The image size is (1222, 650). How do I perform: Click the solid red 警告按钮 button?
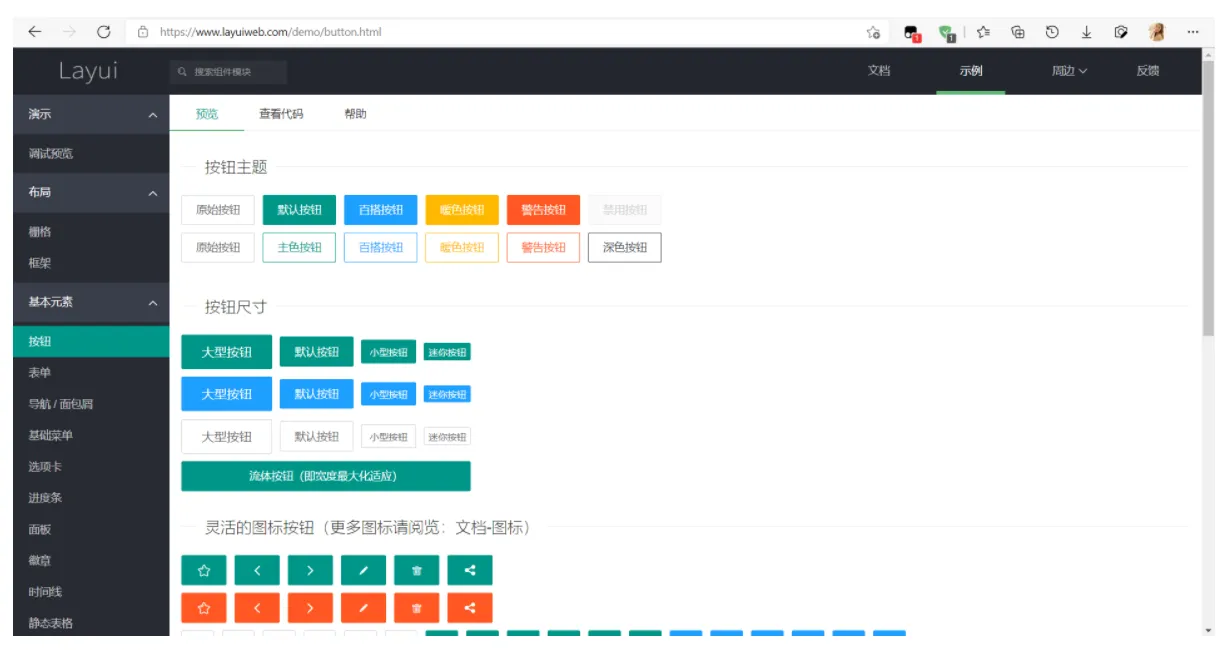tap(543, 210)
